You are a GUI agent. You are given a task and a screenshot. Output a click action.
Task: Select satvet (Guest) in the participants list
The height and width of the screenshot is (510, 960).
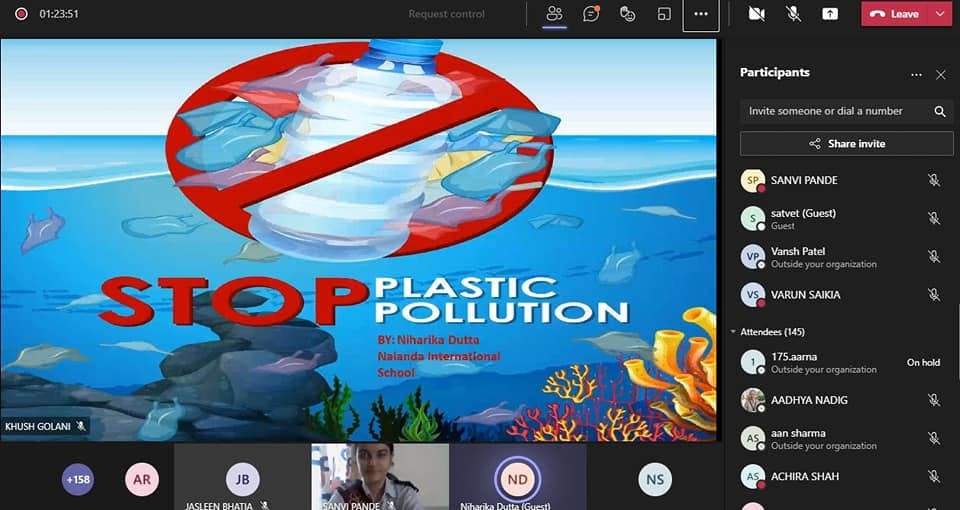(x=846, y=219)
